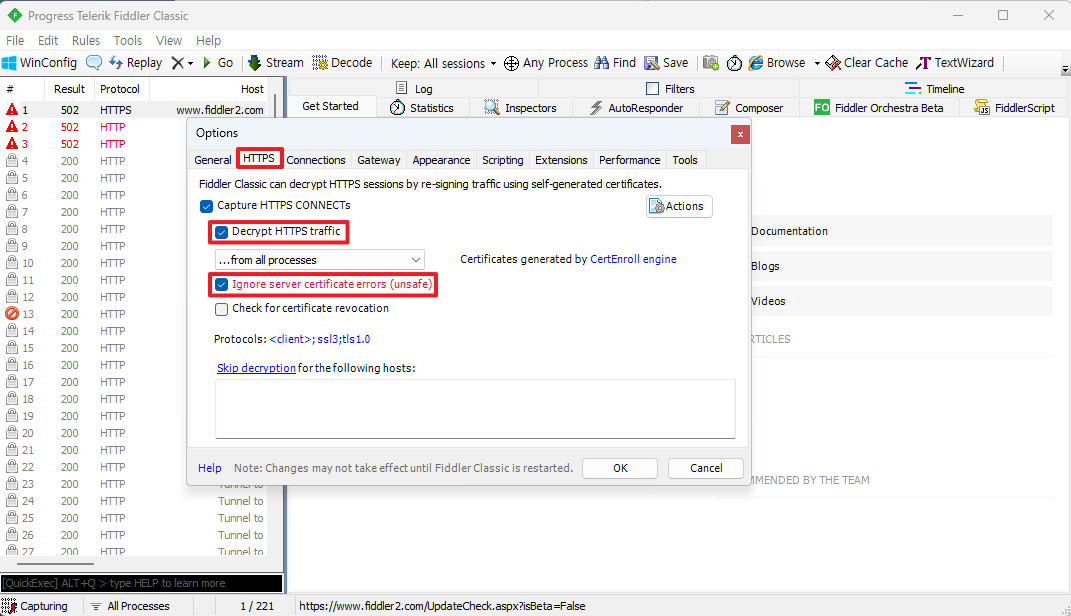
Task: Enable Check for certificate revocation
Action: [x=221, y=309]
